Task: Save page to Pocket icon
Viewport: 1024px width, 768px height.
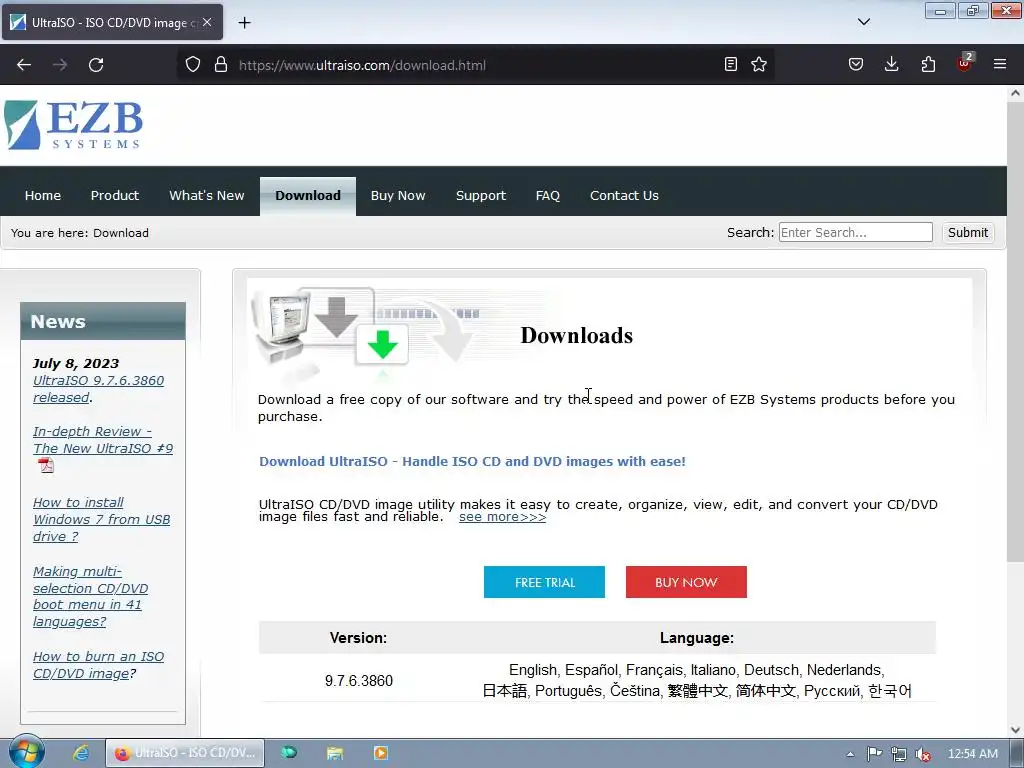Action: (x=856, y=65)
